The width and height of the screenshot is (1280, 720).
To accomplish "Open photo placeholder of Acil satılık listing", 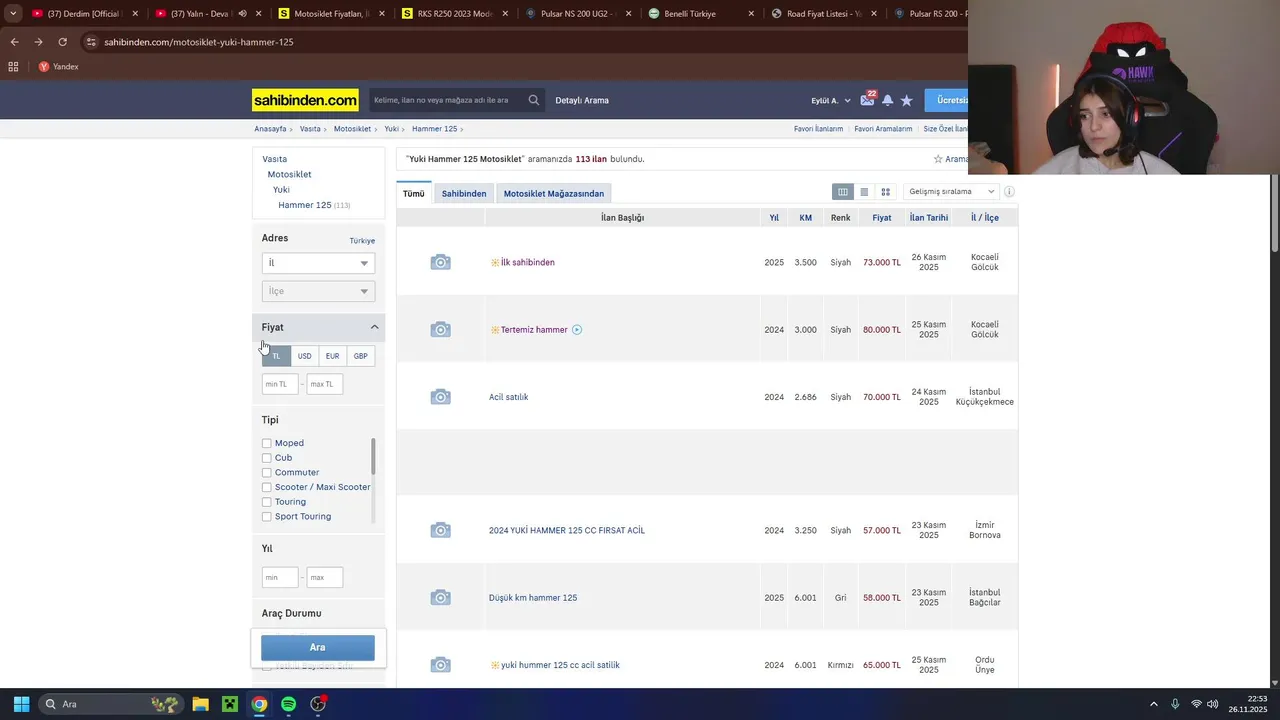I will 440,397.
